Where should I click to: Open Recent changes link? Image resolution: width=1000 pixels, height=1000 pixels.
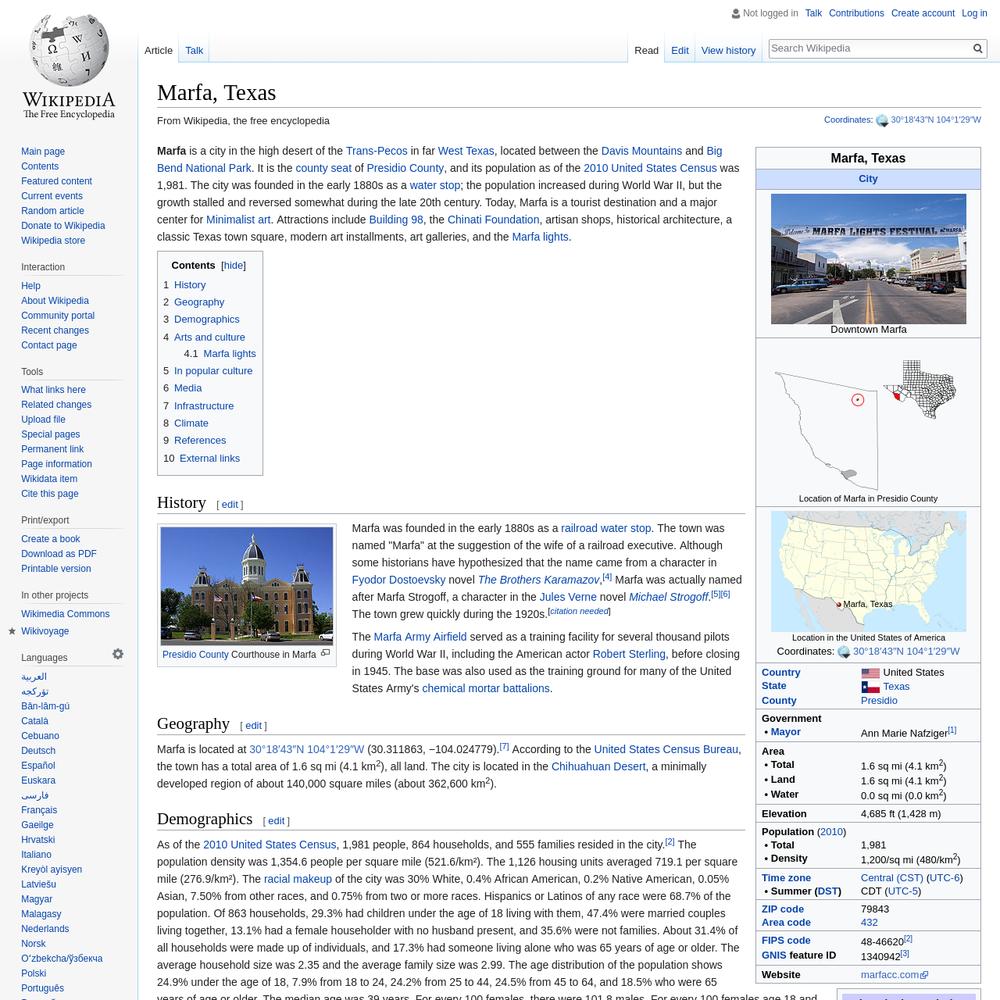55,330
